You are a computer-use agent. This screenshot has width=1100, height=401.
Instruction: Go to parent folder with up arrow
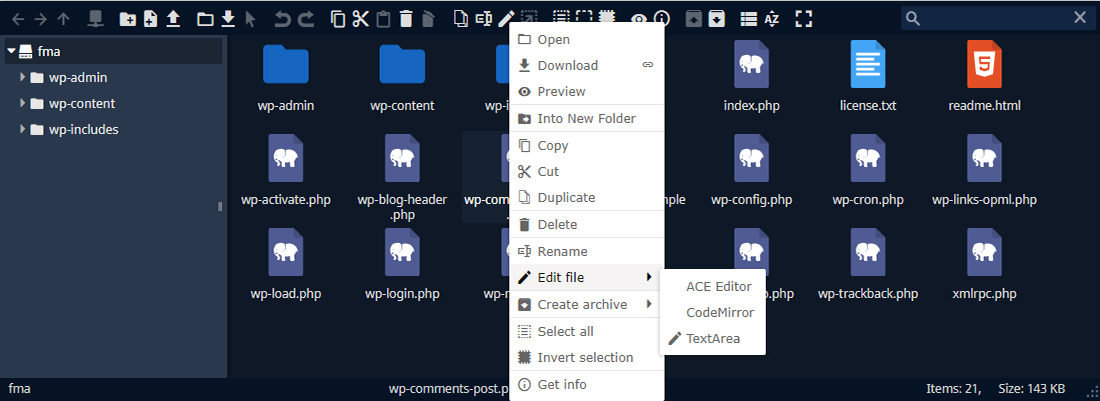pyautogui.click(x=63, y=19)
